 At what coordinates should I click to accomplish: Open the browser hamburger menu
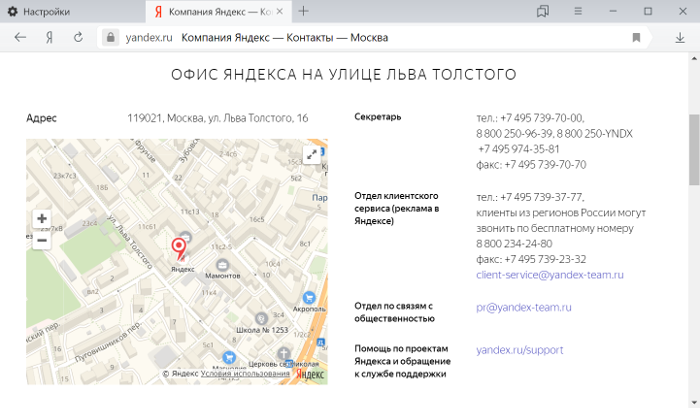[578, 11]
